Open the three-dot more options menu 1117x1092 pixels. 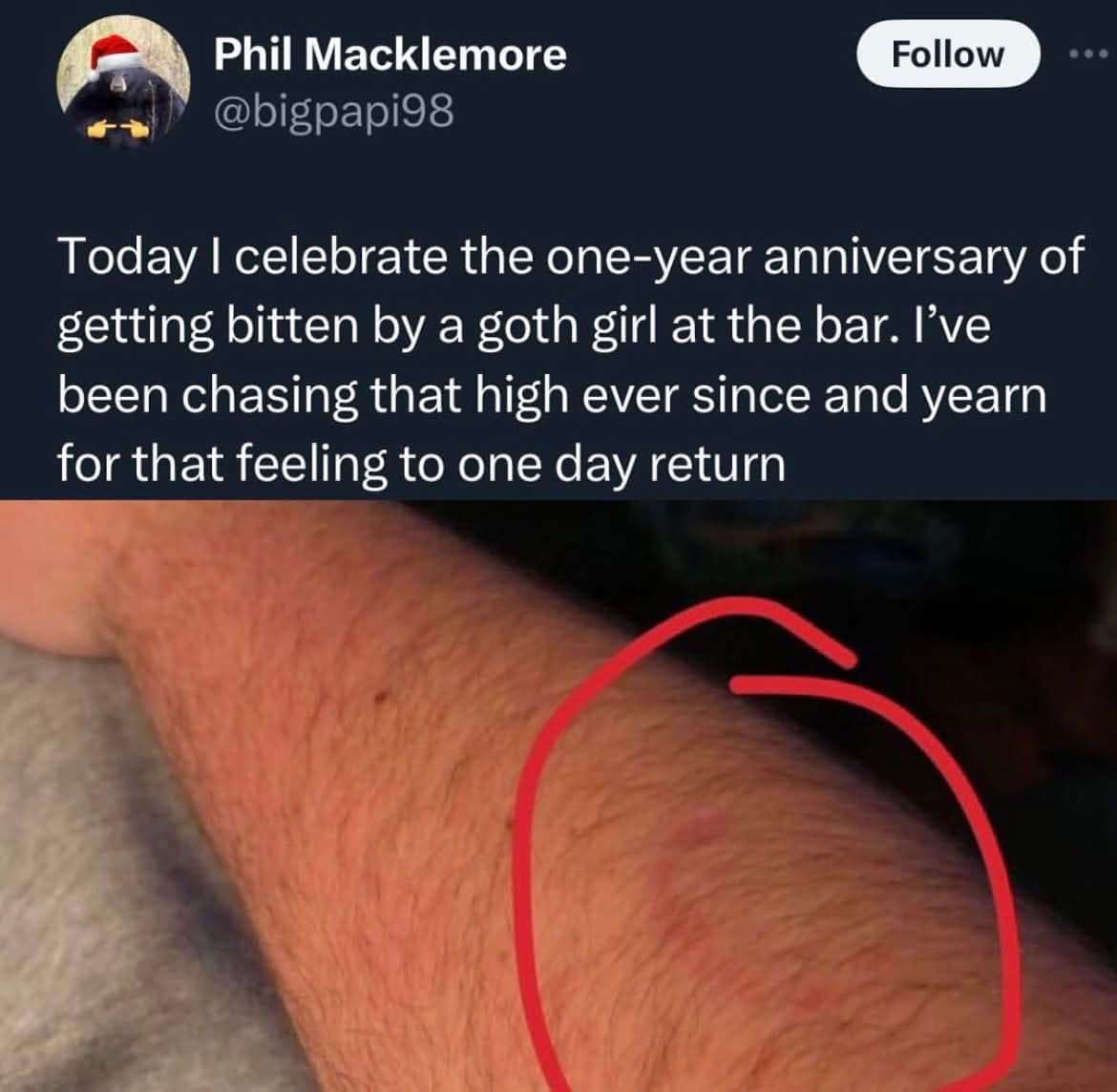pyautogui.click(x=1089, y=53)
